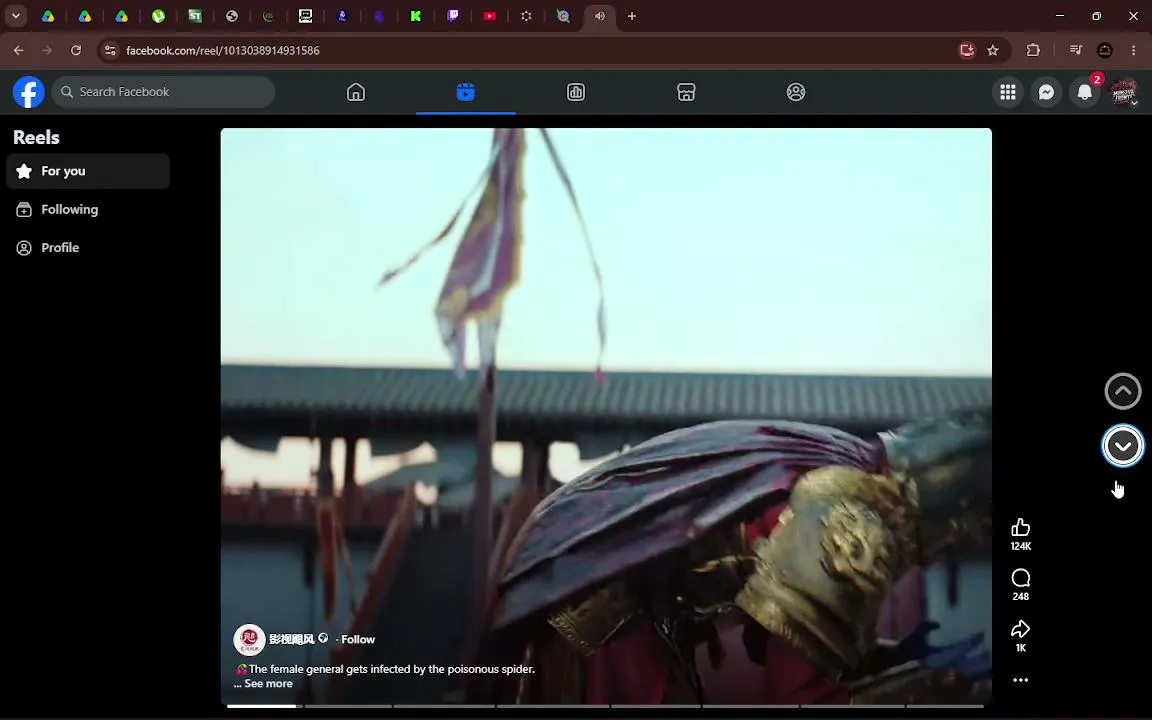The width and height of the screenshot is (1152, 720).
Task: Open the account avatar menu
Action: (x=1123, y=92)
